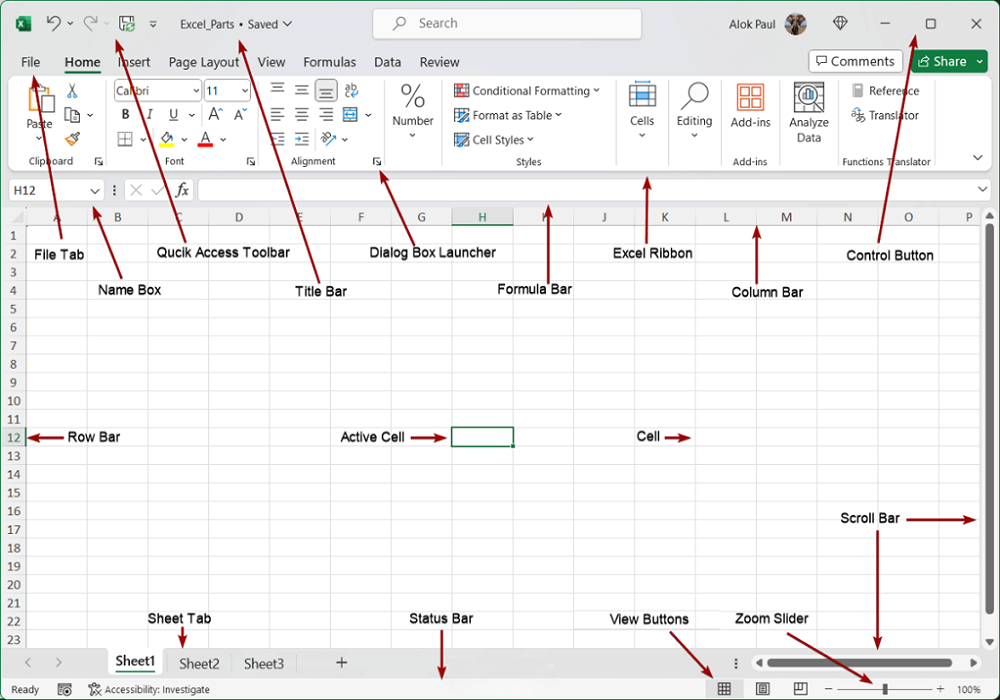Open the Formulas ribbon tab
Image resolution: width=1000 pixels, height=700 pixels.
click(x=329, y=62)
